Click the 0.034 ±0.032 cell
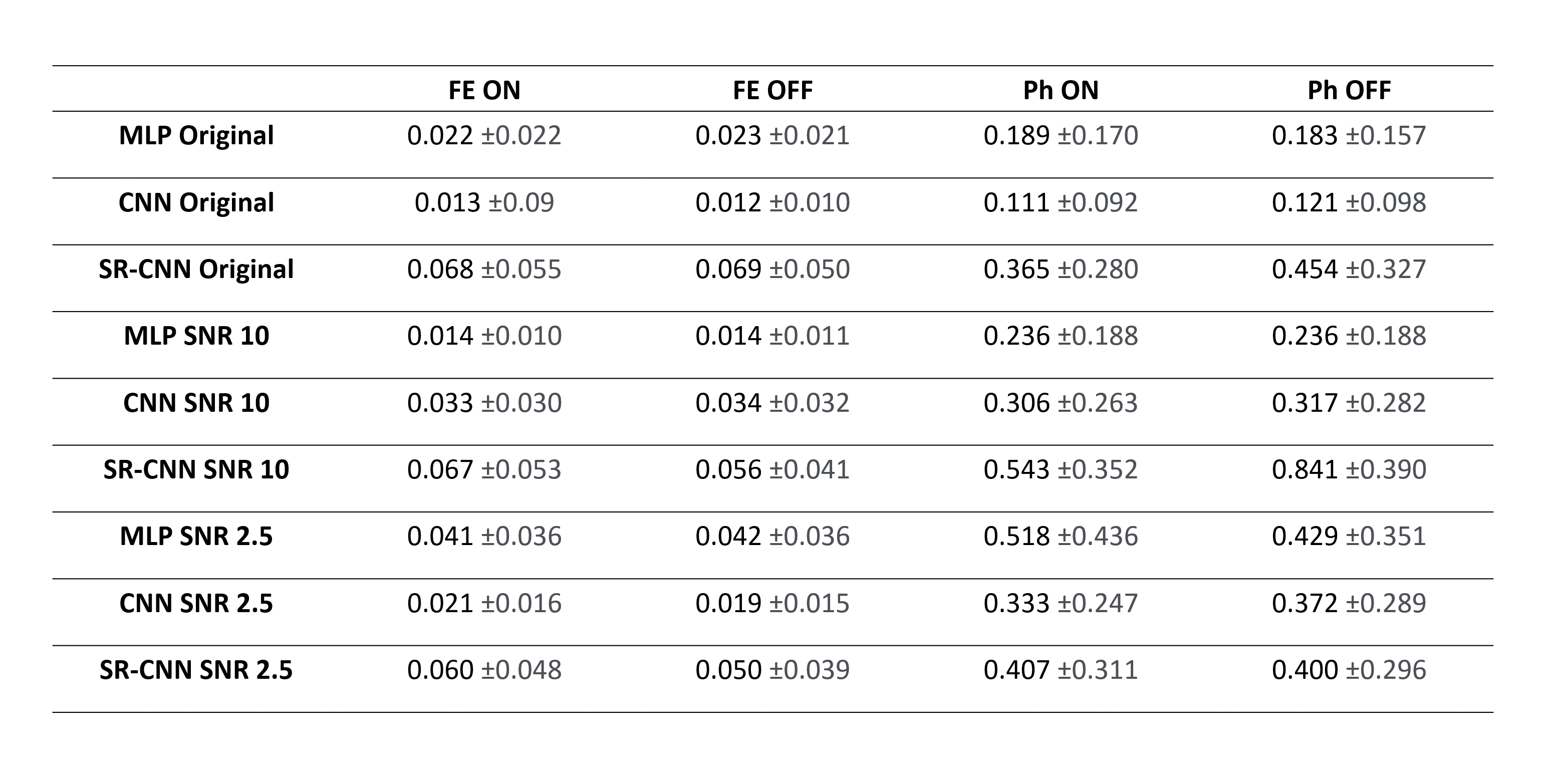This screenshot has width=1558, height=784. point(772,403)
